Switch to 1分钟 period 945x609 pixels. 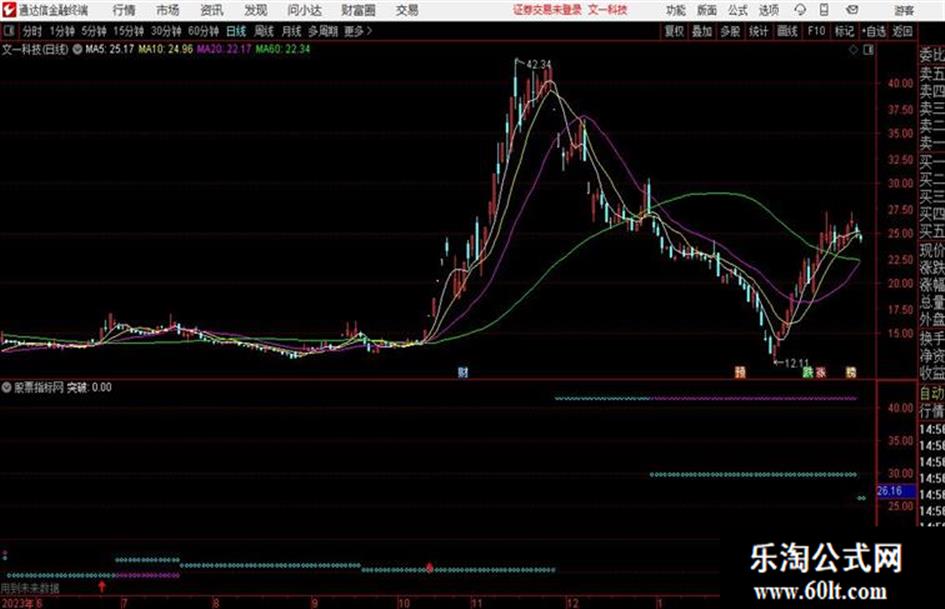point(61,31)
